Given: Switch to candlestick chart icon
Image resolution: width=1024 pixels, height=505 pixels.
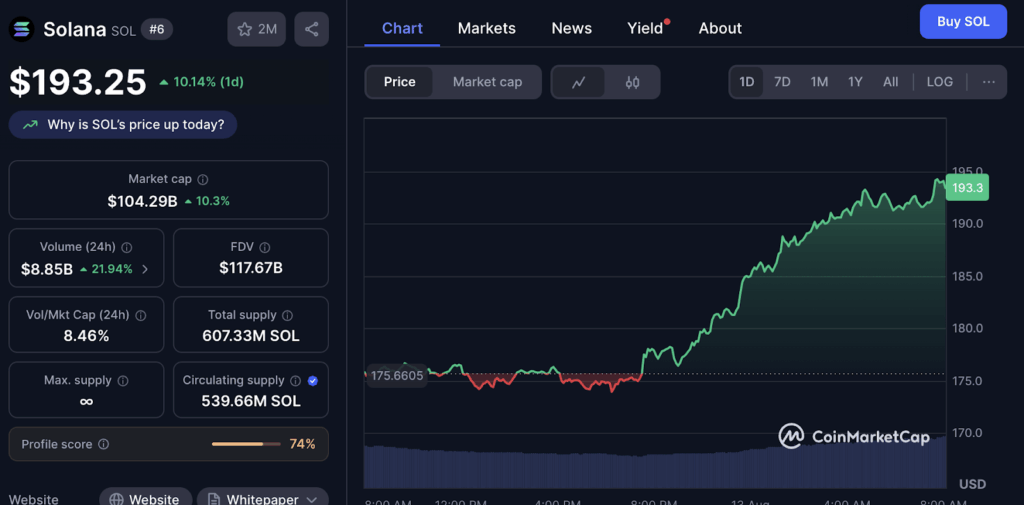Looking at the screenshot, I should pyautogui.click(x=632, y=82).
